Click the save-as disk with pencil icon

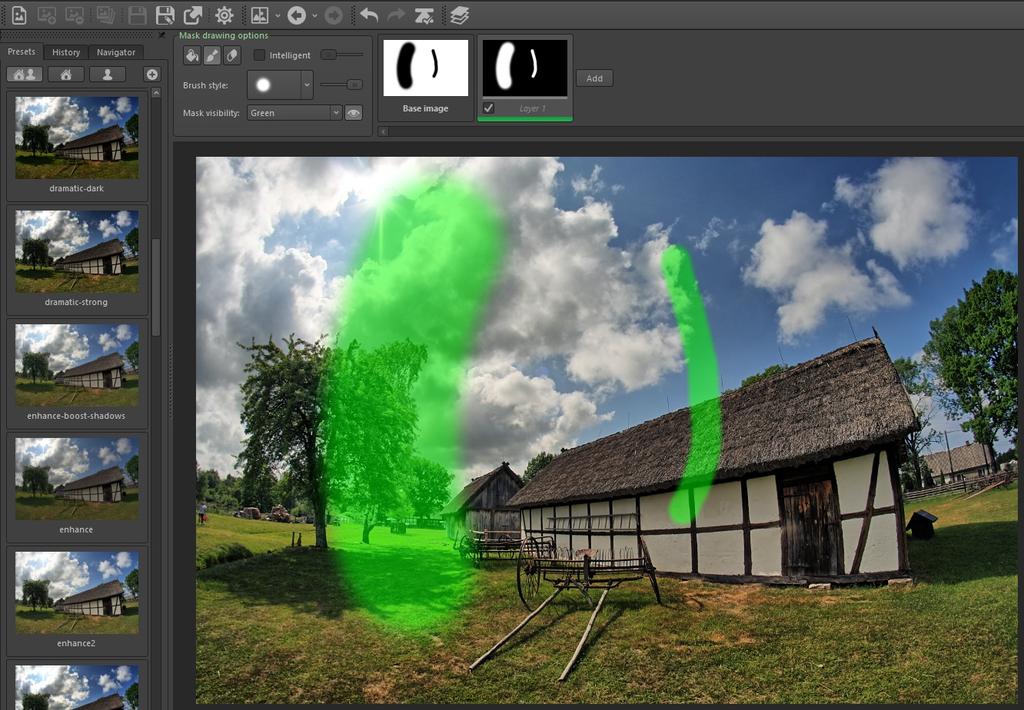click(x=165, y=14)
